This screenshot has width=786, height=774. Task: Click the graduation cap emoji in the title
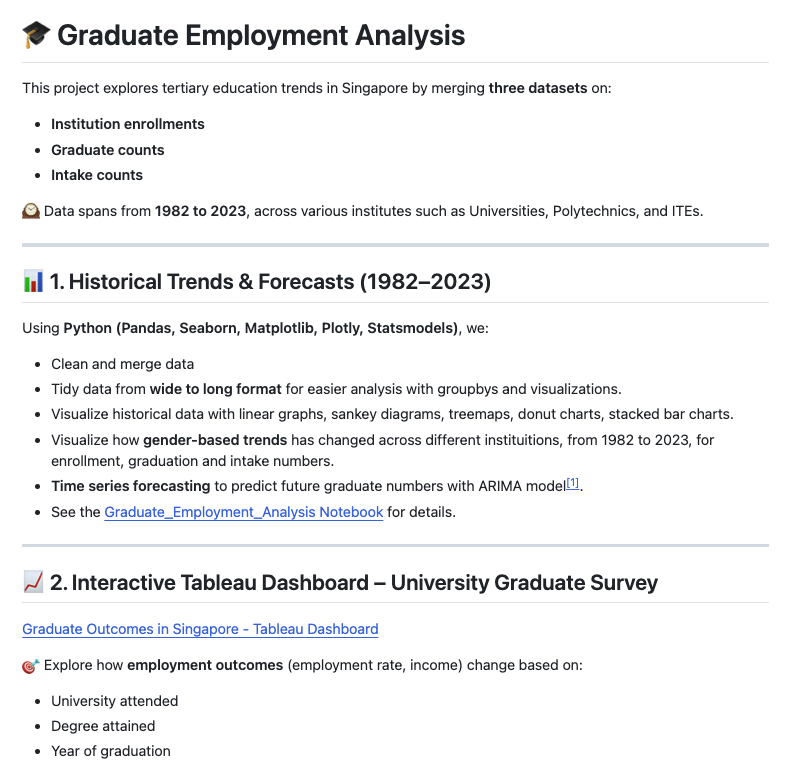[35, 36]
